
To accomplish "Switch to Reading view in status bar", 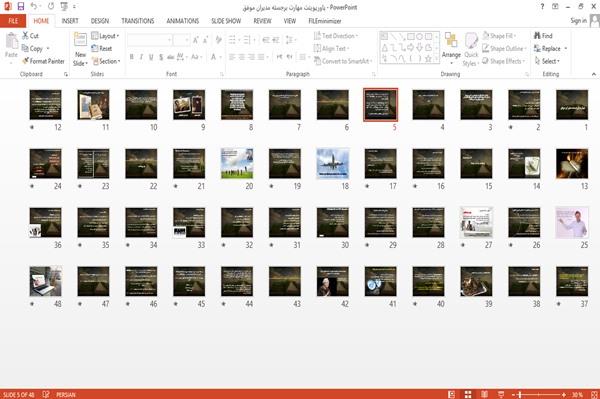I will click(484, 394).
